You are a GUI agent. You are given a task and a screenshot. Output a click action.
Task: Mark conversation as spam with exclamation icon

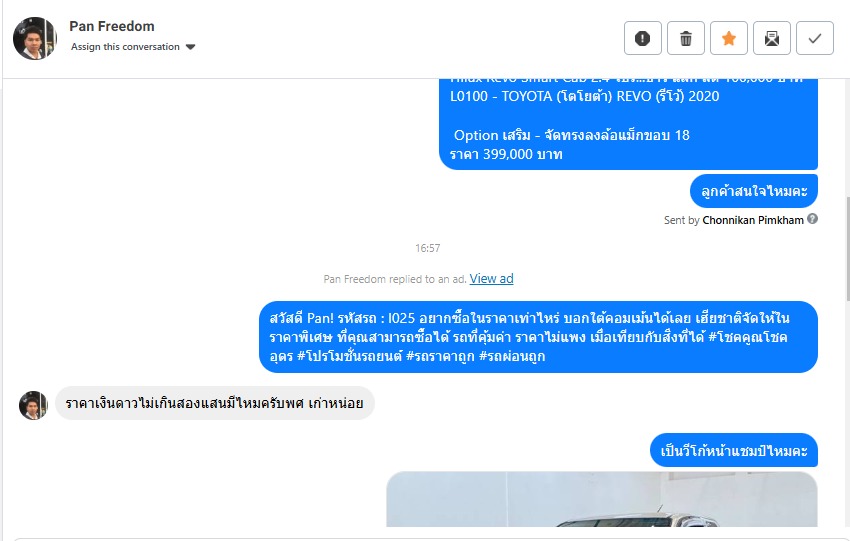click(x=642, y=38)
